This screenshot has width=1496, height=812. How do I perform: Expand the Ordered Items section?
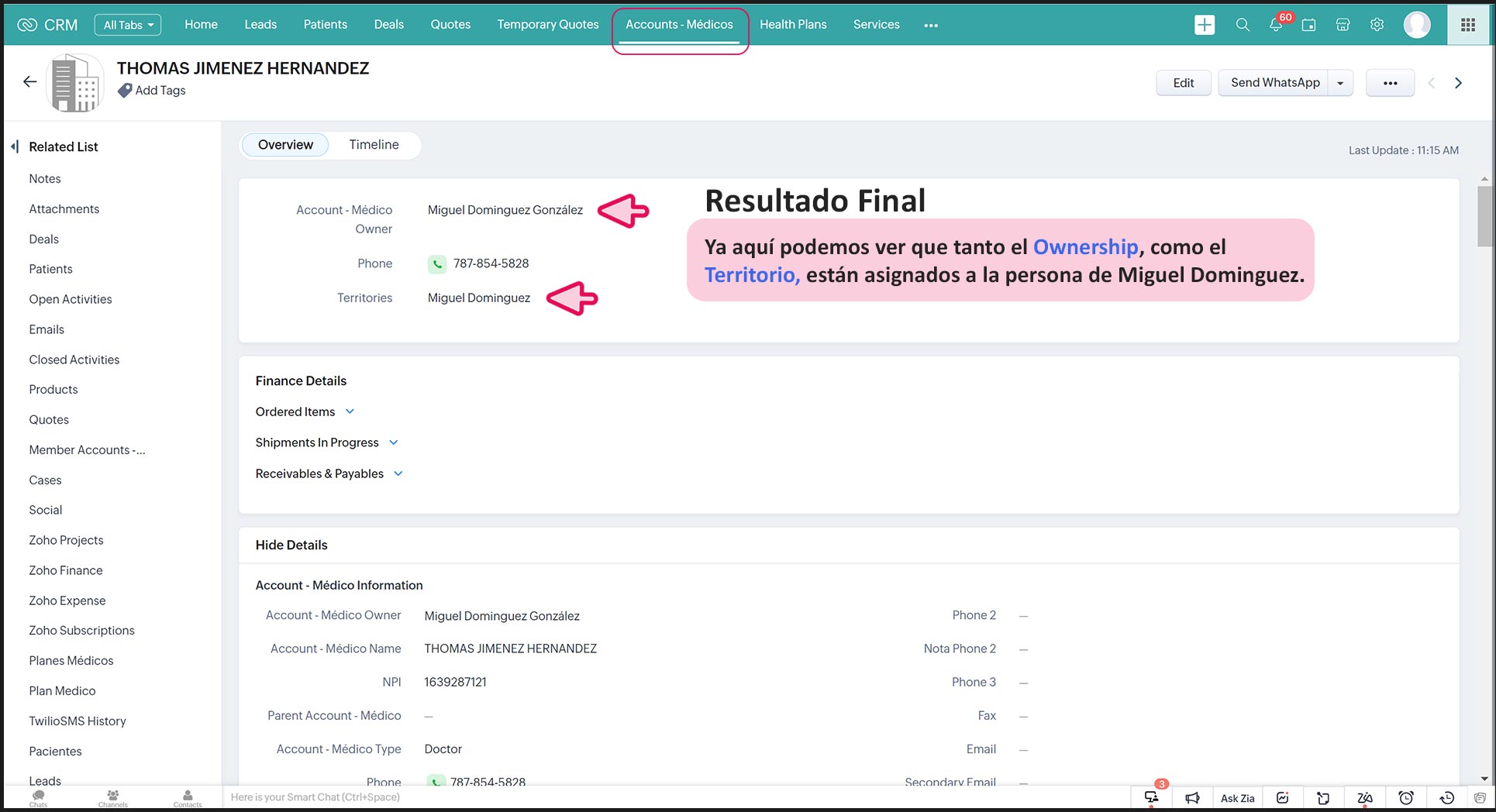pyautogui.click(x=350, y=411)
